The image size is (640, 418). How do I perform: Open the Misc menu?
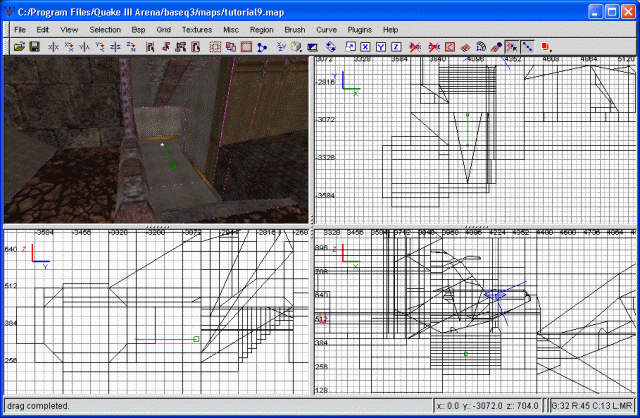[231, 30]
